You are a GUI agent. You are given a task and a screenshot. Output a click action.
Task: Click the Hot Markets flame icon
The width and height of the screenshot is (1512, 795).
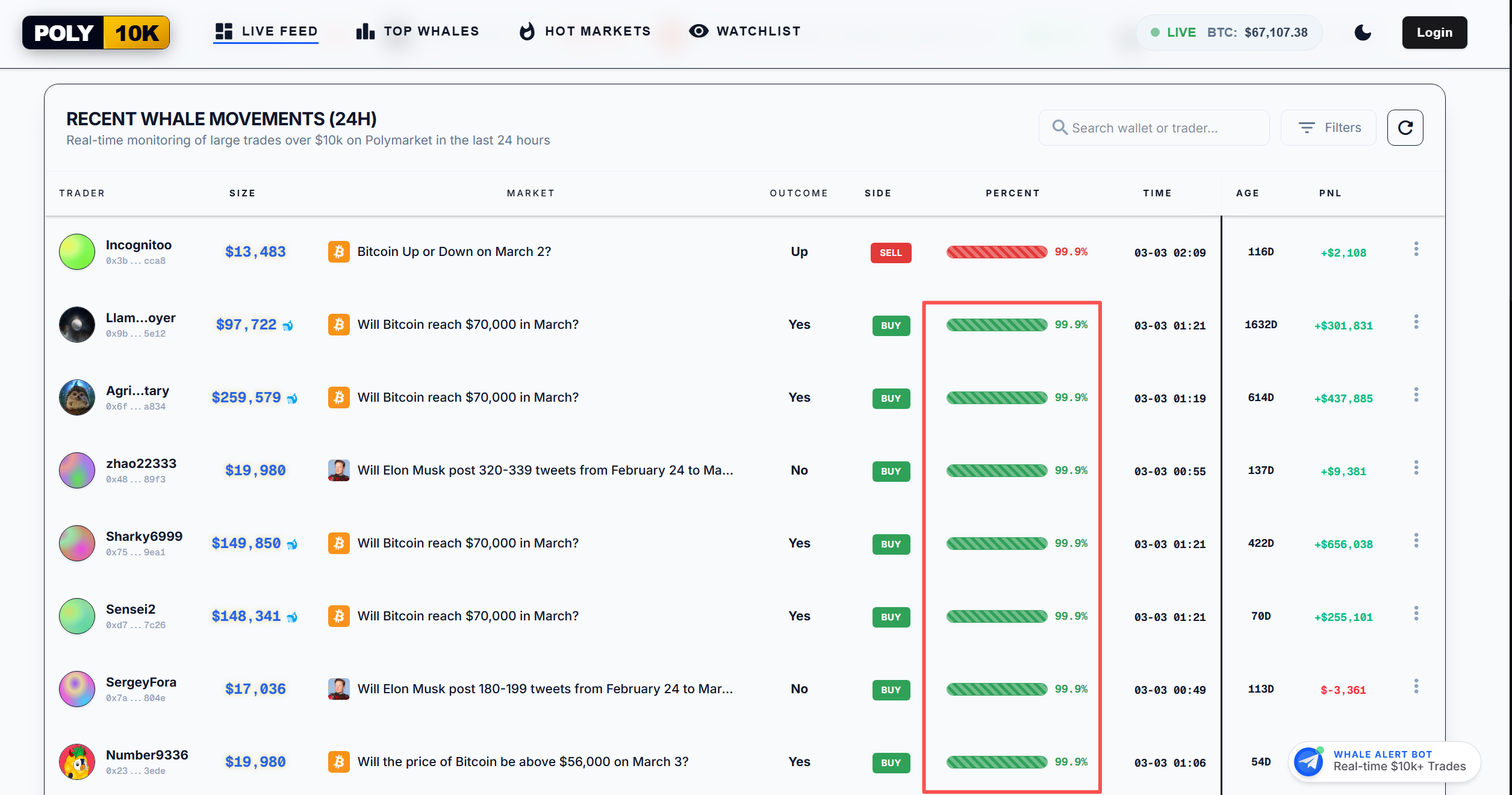click(527, 31)
